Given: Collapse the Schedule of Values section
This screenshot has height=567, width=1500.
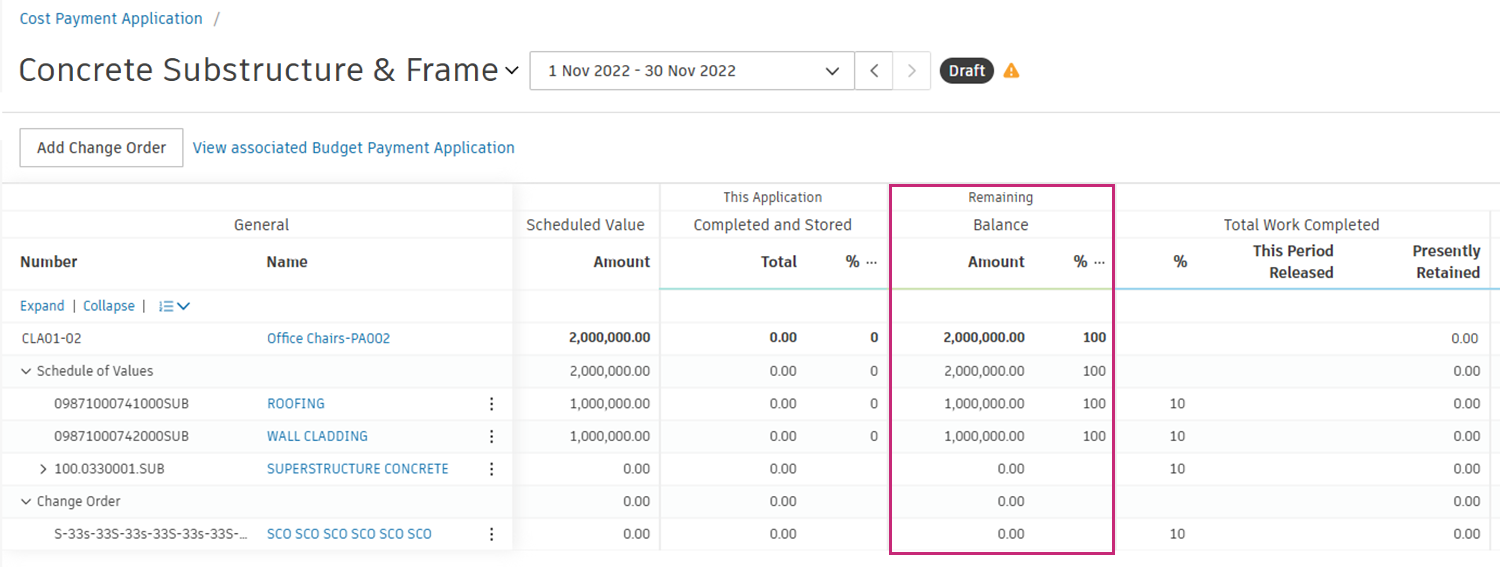Looking at the screenshot, I should pyautogui.click(x=26, y=371).
